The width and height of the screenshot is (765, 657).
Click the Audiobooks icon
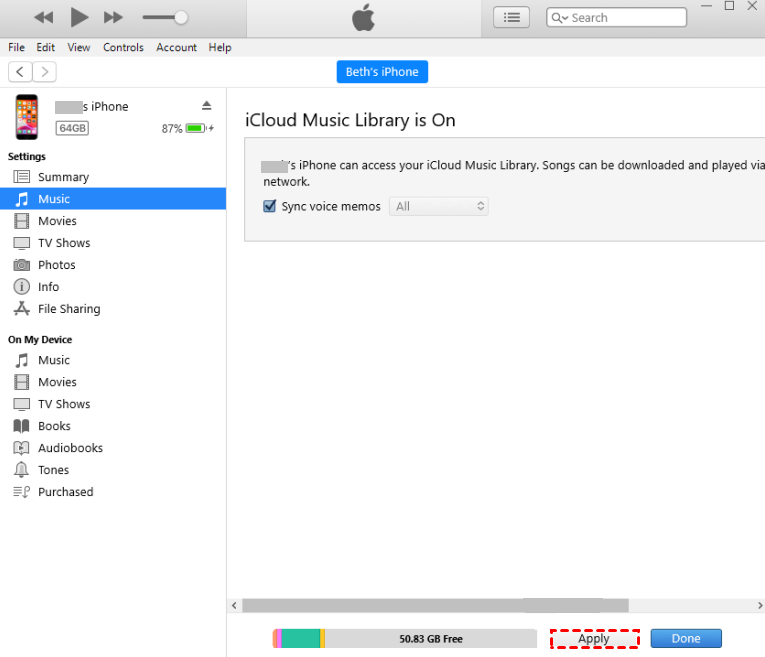point(21,447)
